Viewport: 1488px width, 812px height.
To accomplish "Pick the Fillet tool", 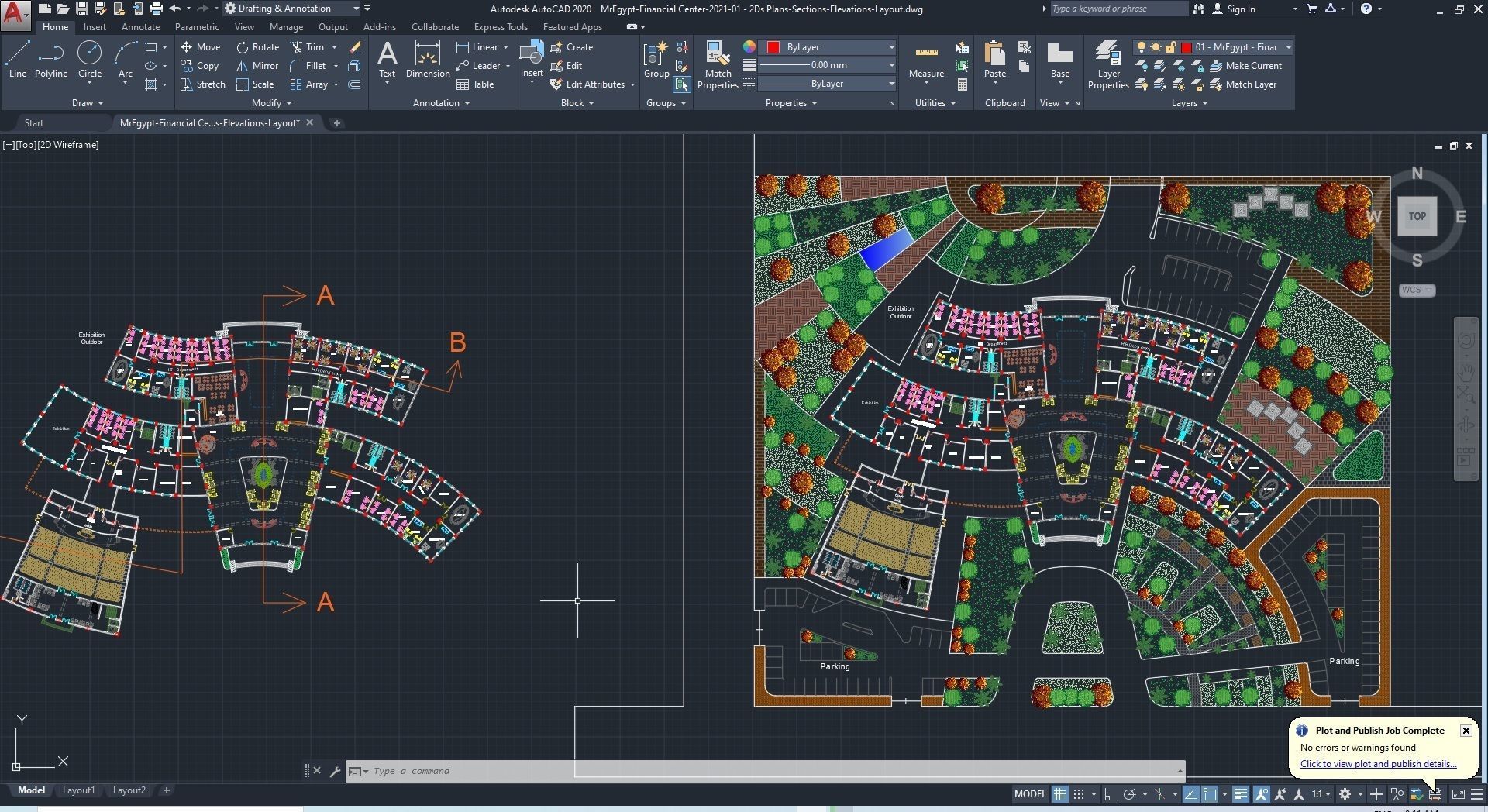I will click(308, 66).
